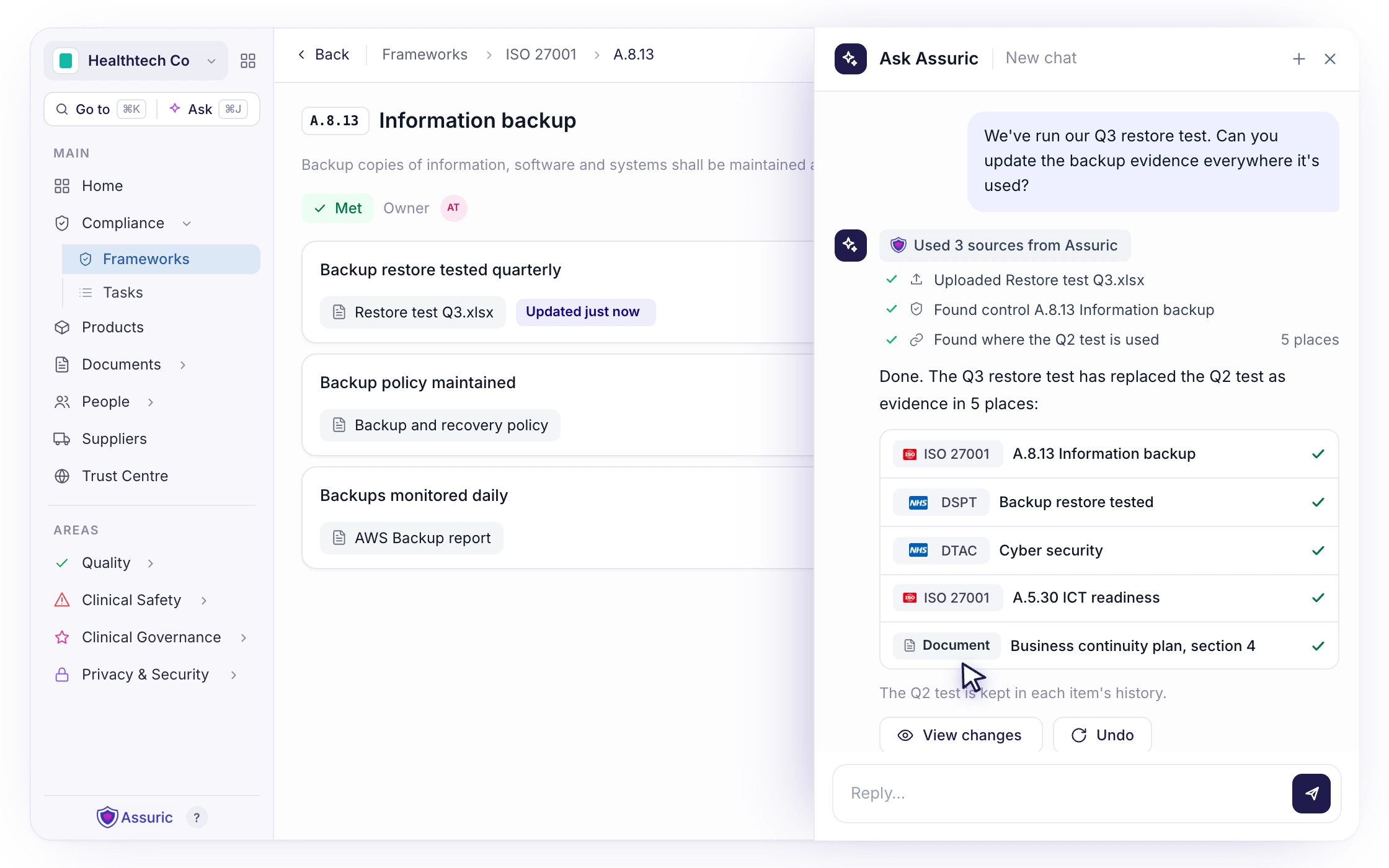Open the apps grid icon beside Healthtech Co
Image resolution: width=1389 pixels, height=868 pixels.
coord(248,61)
